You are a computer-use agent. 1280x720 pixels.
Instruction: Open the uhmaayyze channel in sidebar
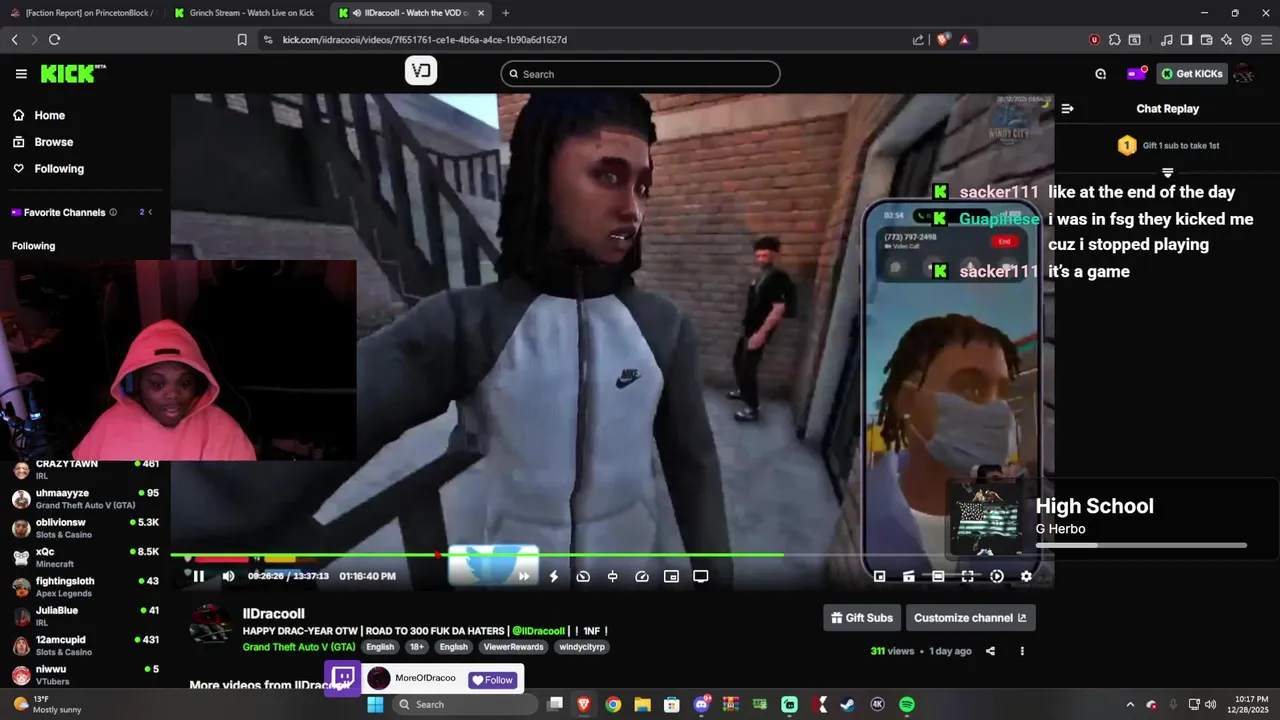click(x=85, y=499)
